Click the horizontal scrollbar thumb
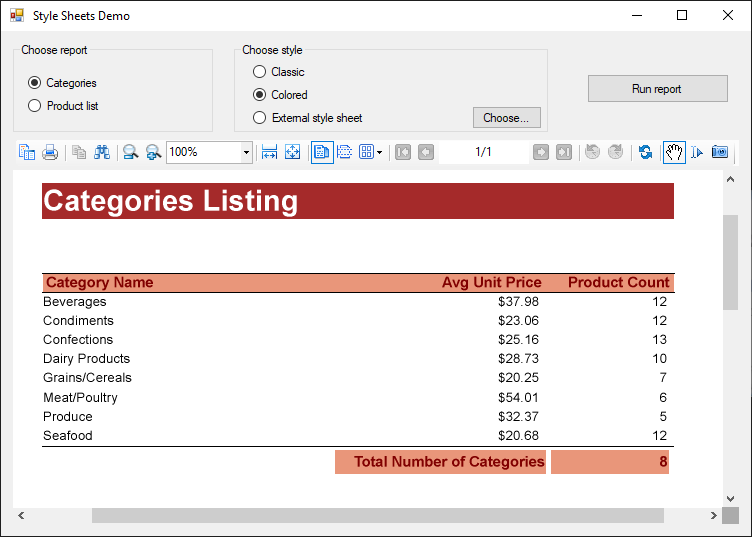This screenshot has height=537, width=752. point(378,515)
